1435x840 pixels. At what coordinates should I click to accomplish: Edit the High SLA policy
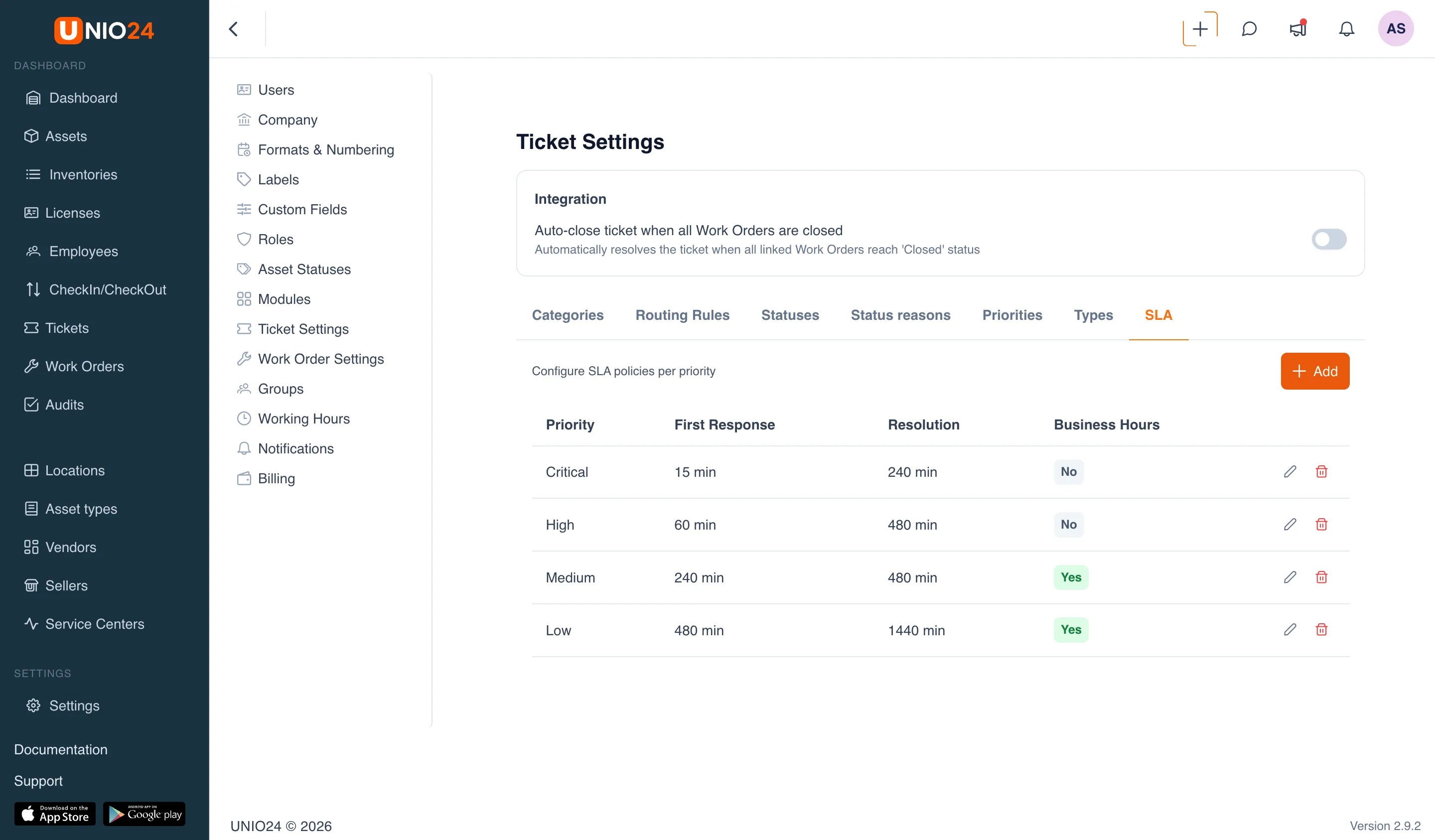point(1290,525)
